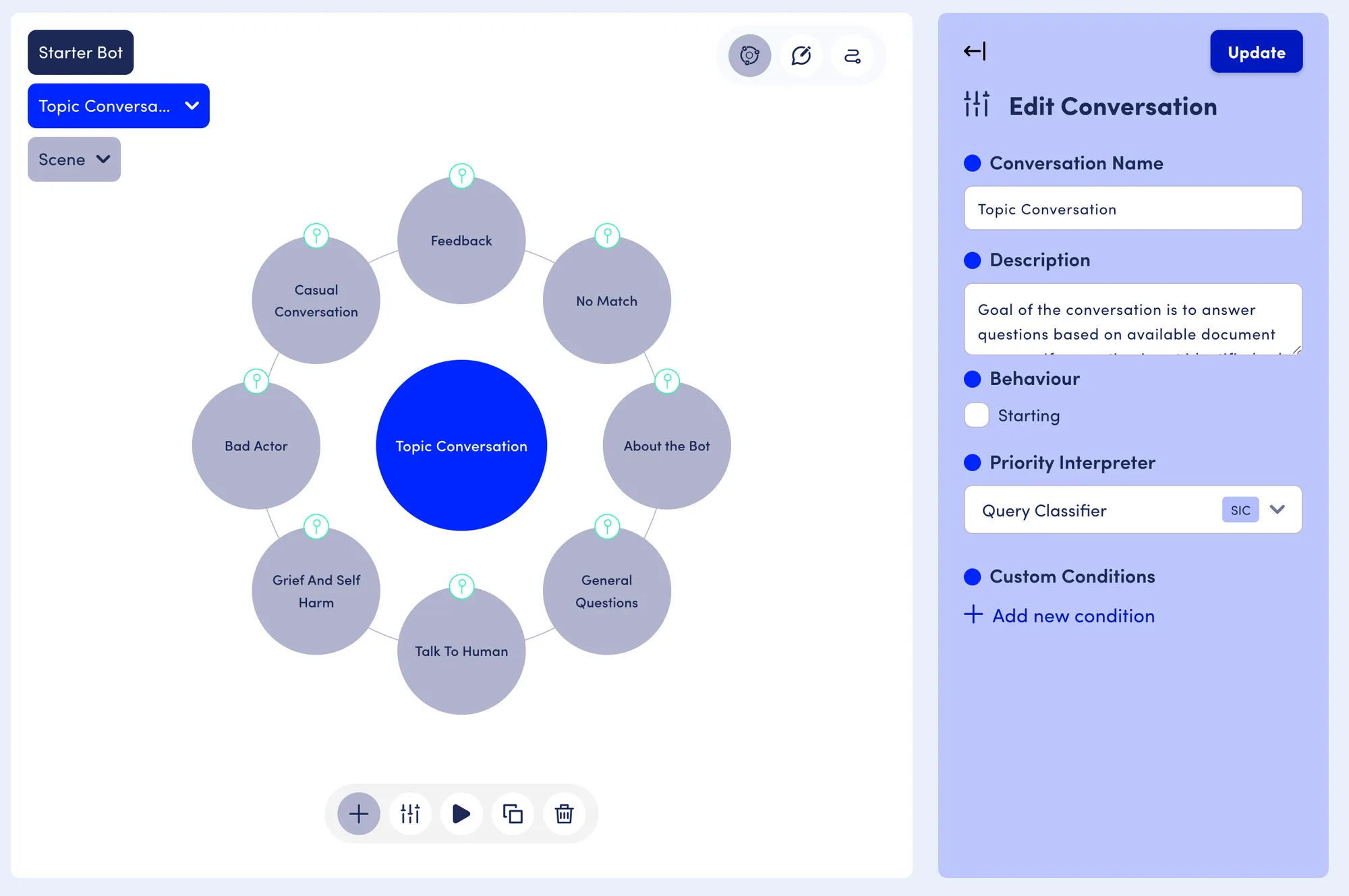1349x896 pixels.
Task: Select the Grief And Self Harm node
Action: pyautogui.click(x=316, y=591)
